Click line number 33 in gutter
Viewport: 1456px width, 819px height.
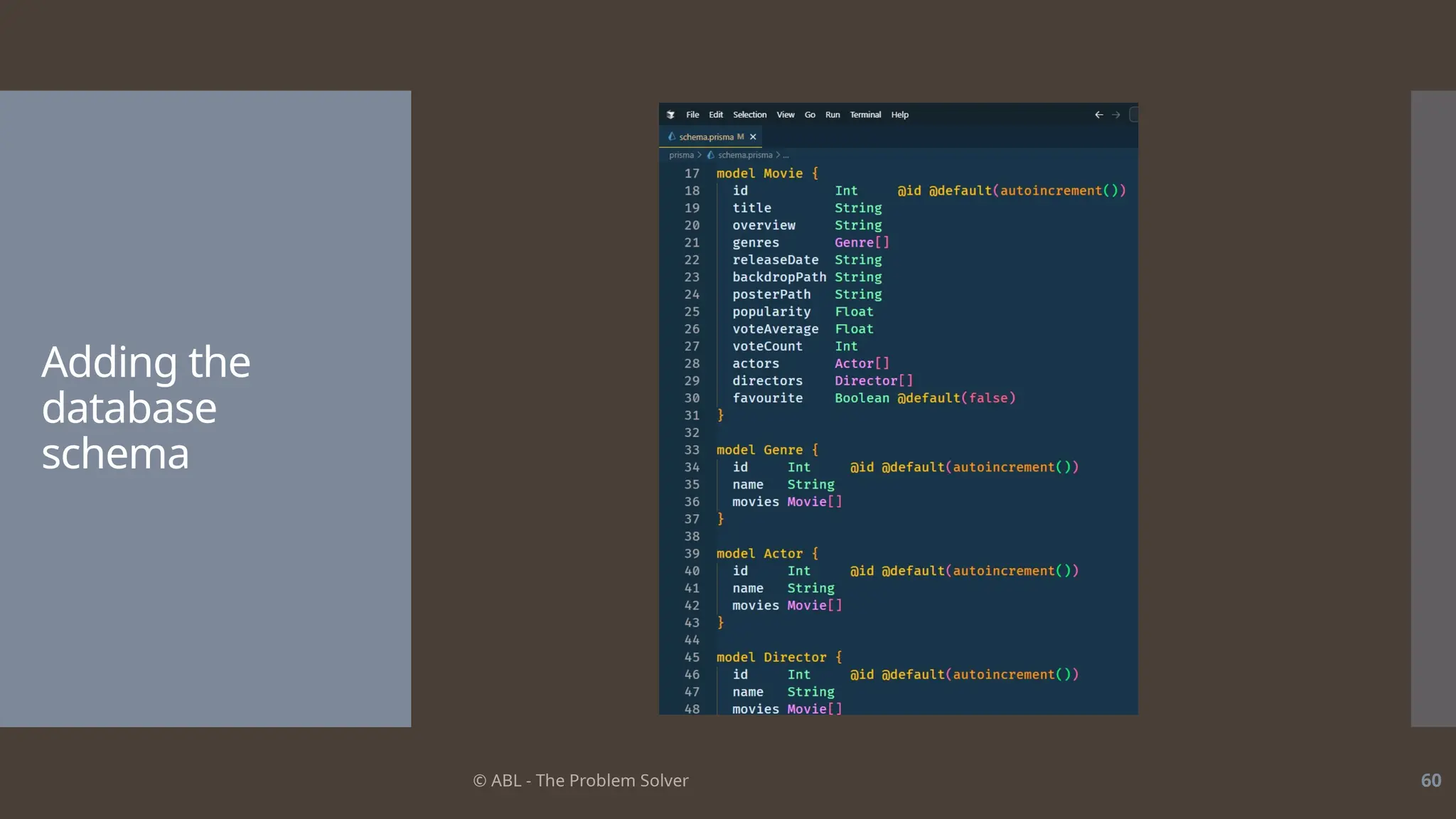(692, 450)
